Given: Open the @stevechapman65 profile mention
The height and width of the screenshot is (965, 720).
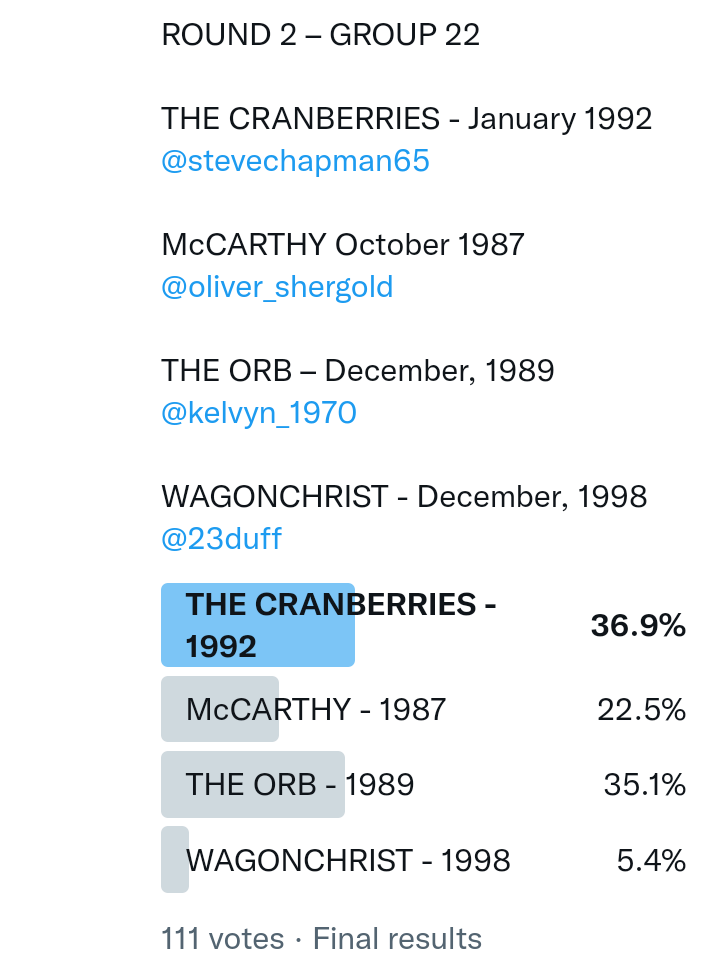Looking at the screenshot, I should [295, 161].
